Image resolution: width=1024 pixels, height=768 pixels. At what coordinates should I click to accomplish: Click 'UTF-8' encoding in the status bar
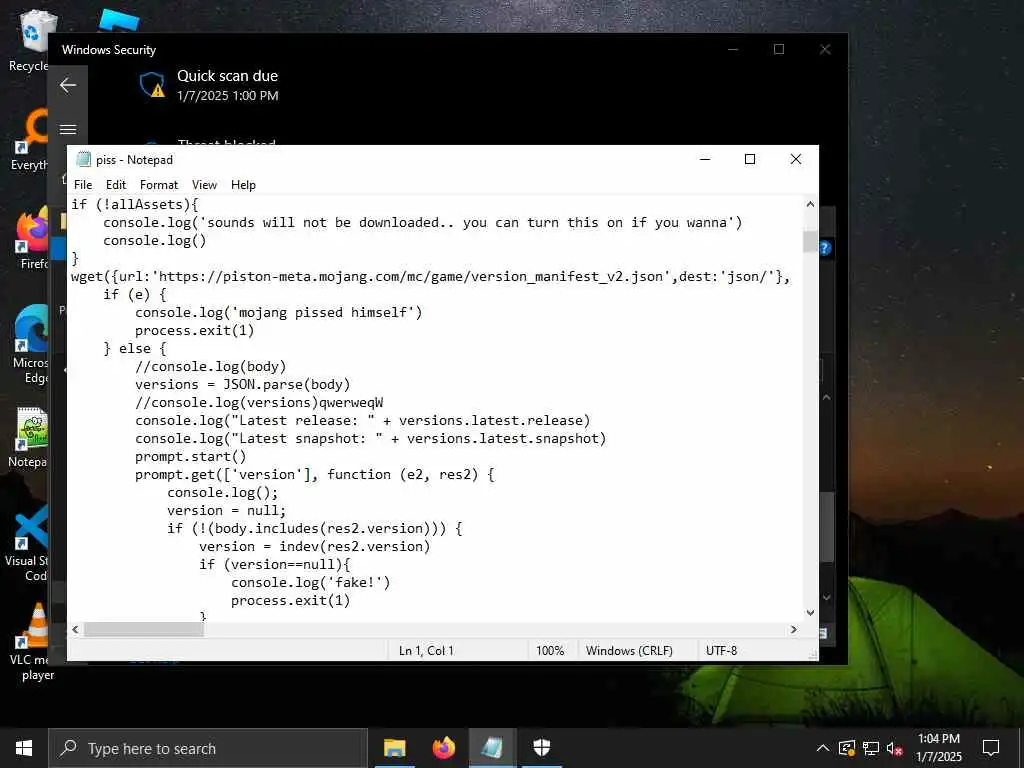(x=721, y=650)
